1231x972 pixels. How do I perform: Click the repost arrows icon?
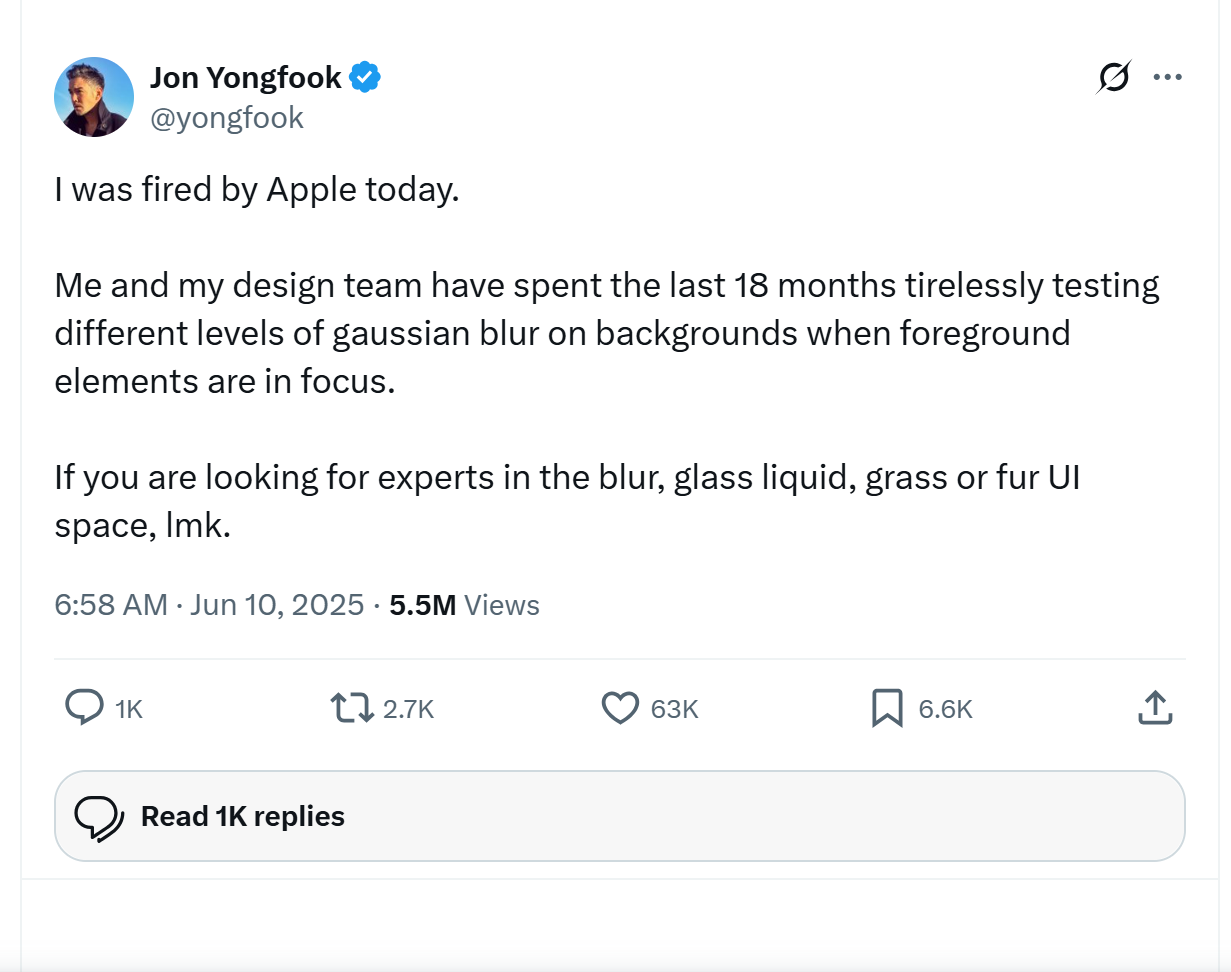(349, 708)
